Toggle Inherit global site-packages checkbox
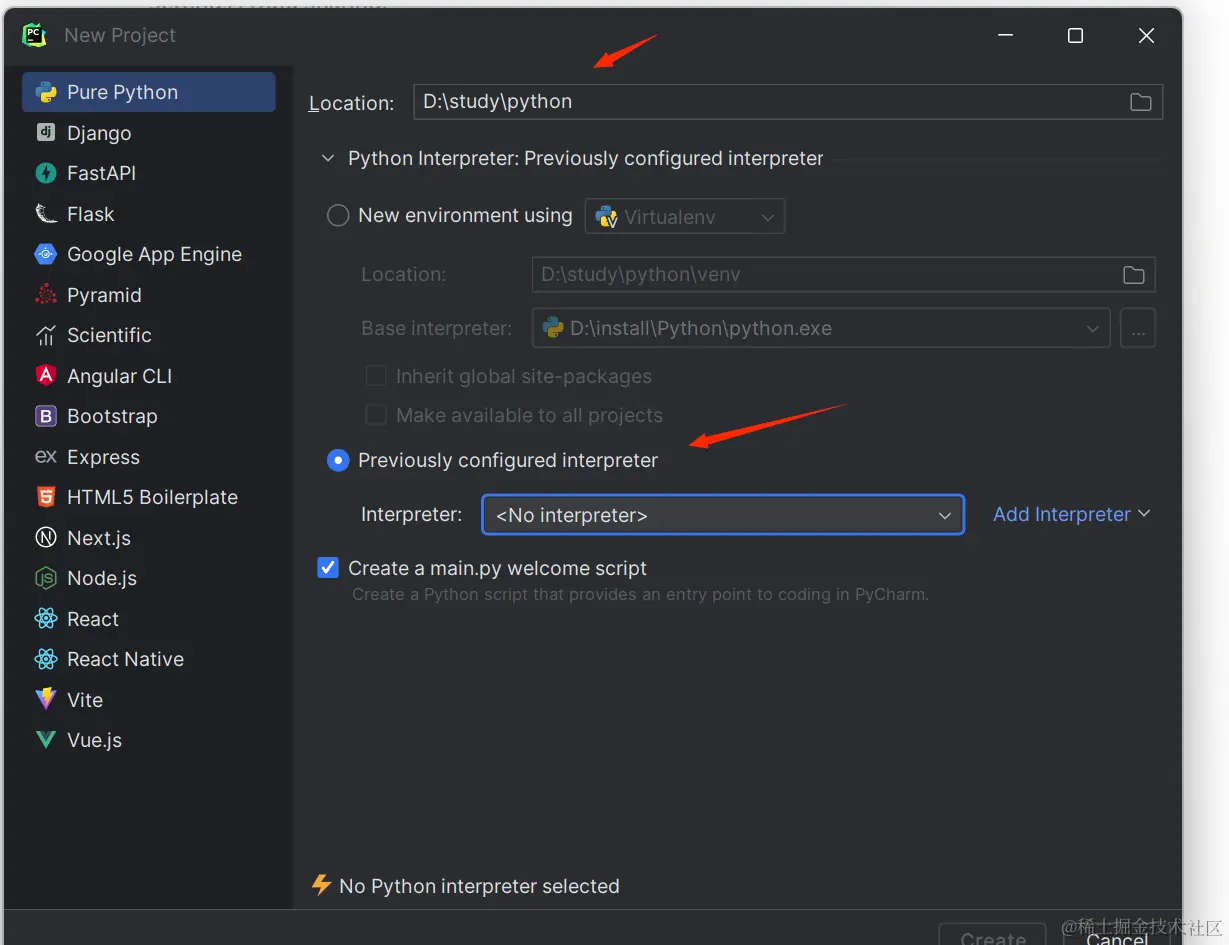The image size is (1229, 945). (x=376, y=376)
